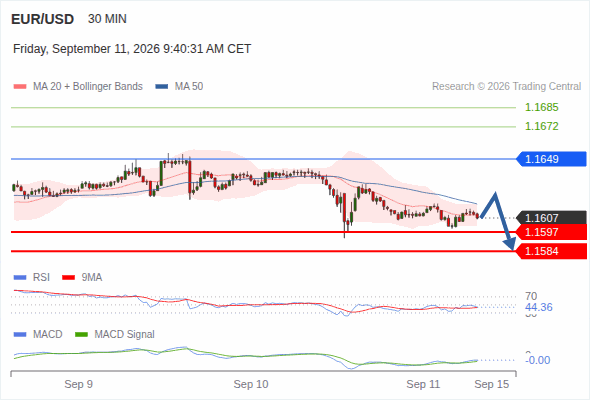Image resolution: width=590 pixels, height=400 pixels.
Task: Click the 9MA legend label
Action: [92, 277]
